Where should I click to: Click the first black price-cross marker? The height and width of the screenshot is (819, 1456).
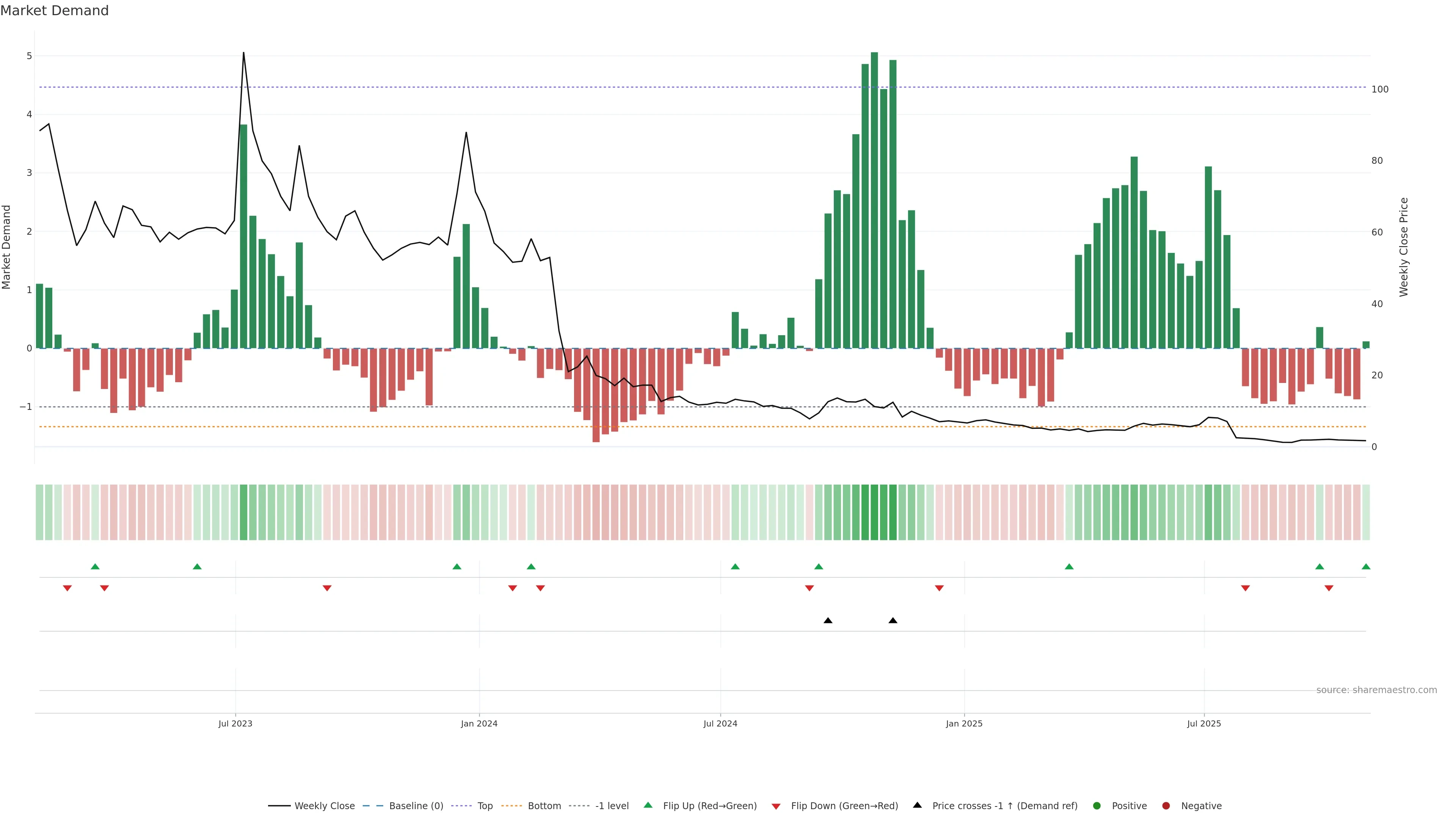pyautogui.click(x=828, y=621)
